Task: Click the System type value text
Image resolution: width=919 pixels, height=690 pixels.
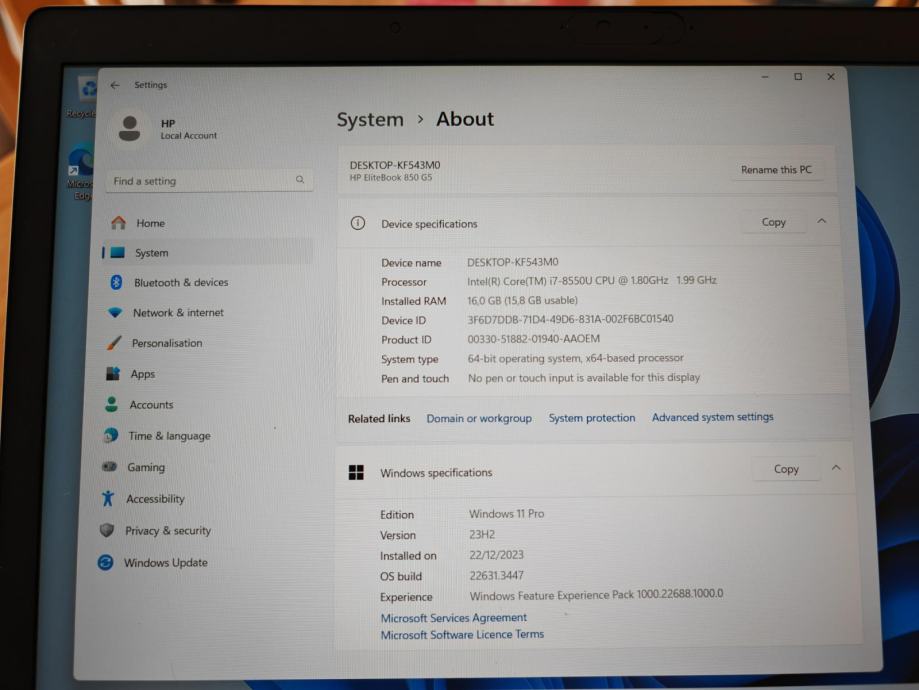Action: [576, 358]
